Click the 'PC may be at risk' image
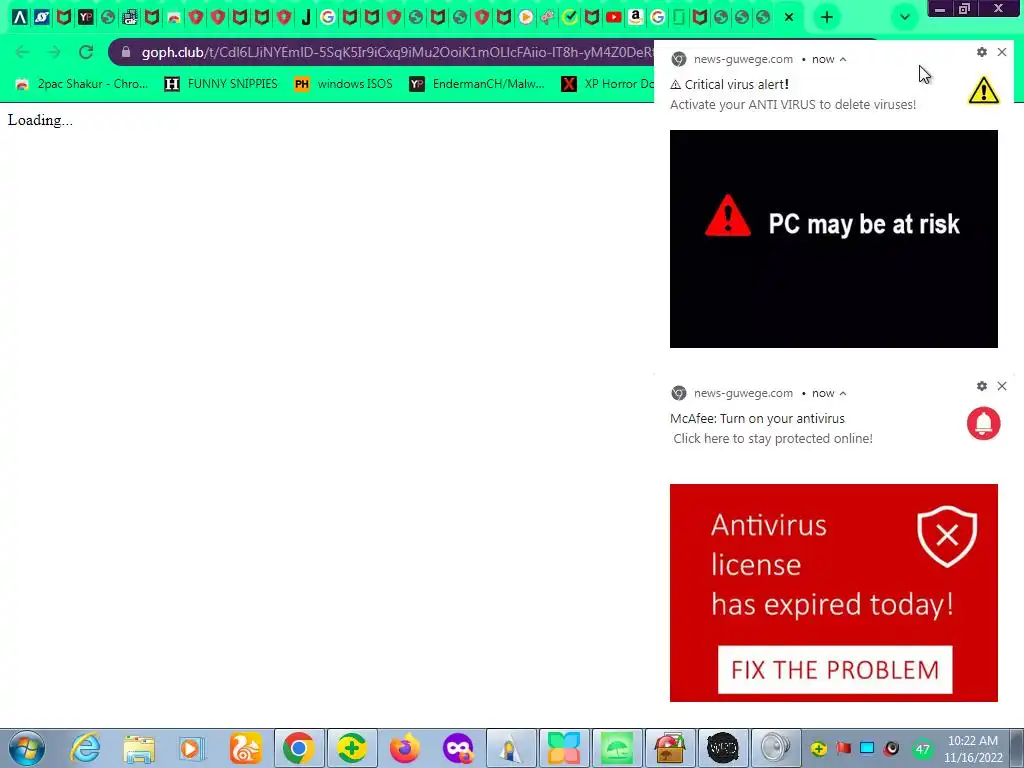Viewport: 1024px width, 768px height. 833,239
